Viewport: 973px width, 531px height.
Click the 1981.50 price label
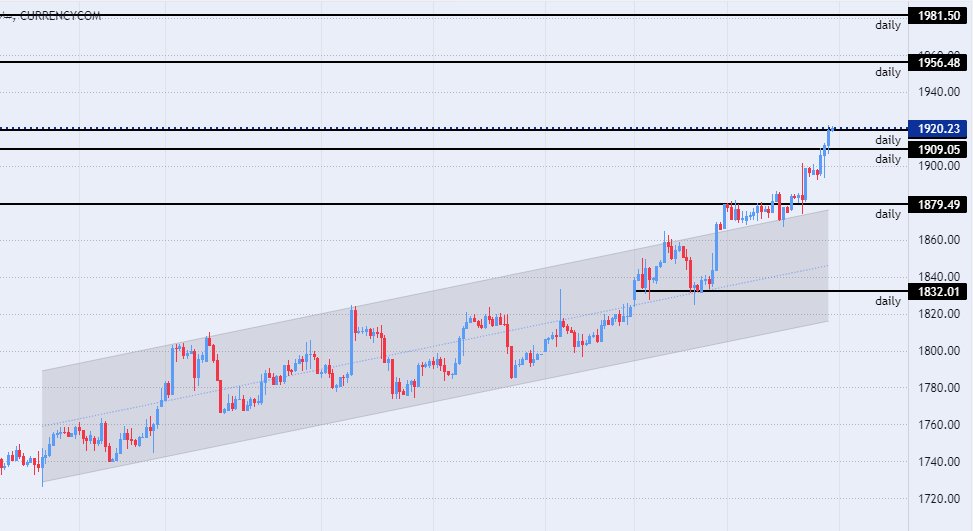tap(939, 15)
